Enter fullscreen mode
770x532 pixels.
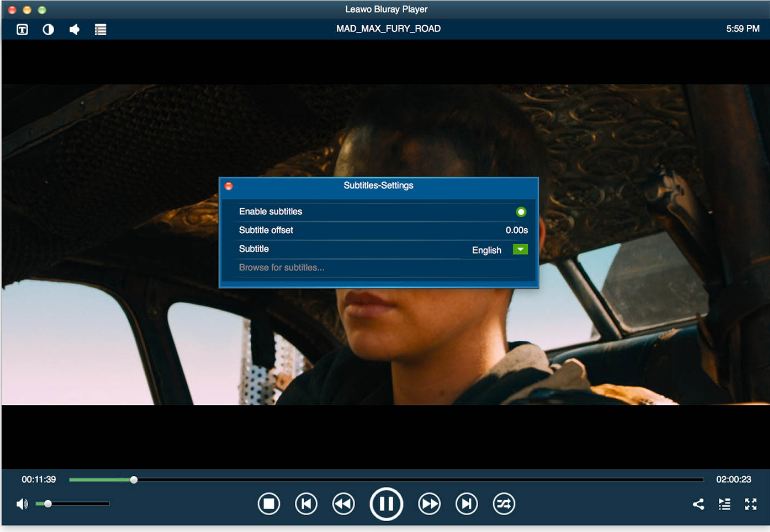pyautogui.click(x=750, y=504)
